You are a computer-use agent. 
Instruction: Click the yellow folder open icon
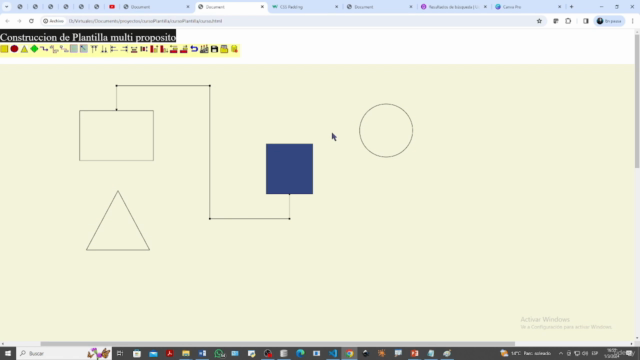click(224, 49)
